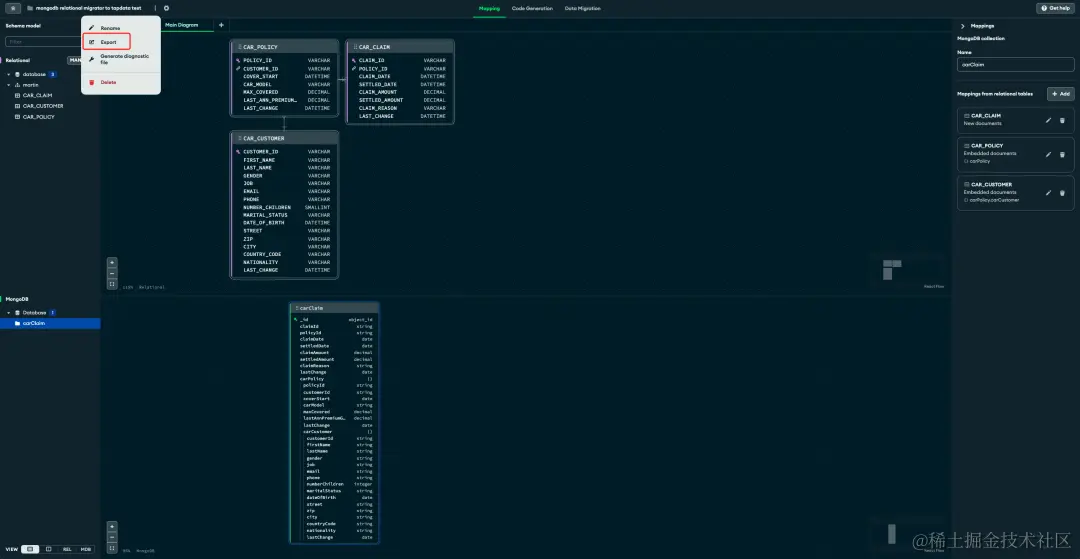Viewport: 1080px width, 559px height.
Task: Fit relational diagram to view
Action: [112, 284]
